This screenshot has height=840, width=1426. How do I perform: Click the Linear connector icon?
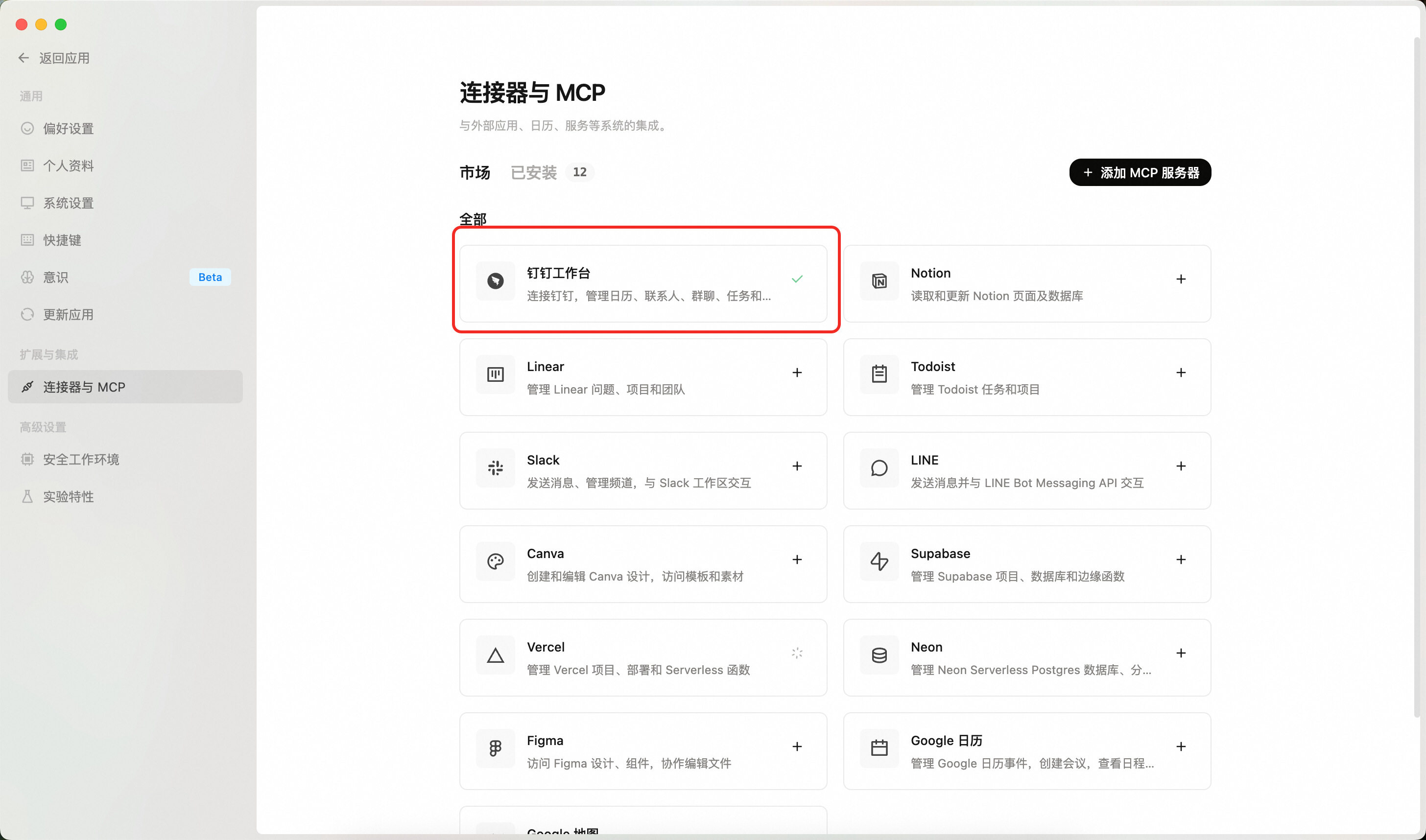pyautogui.click(x=496, y=374)
